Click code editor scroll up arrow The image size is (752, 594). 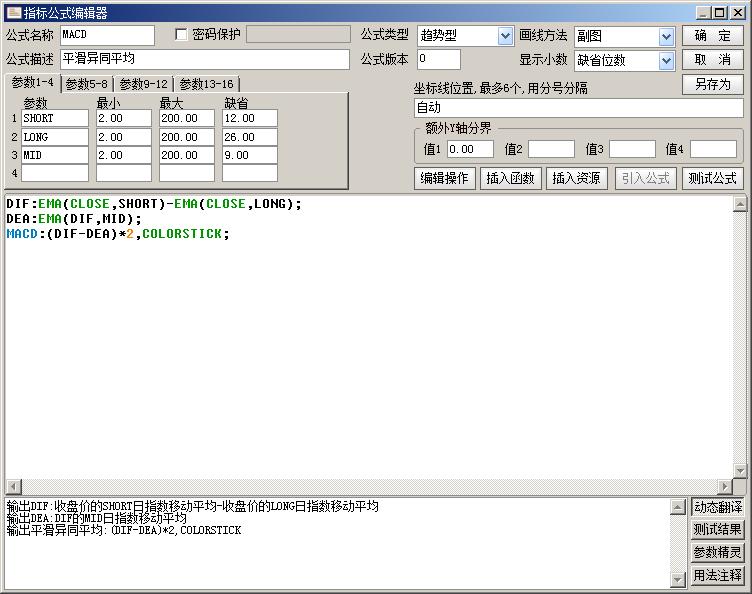pyautogui.click(x=740, y=204)
